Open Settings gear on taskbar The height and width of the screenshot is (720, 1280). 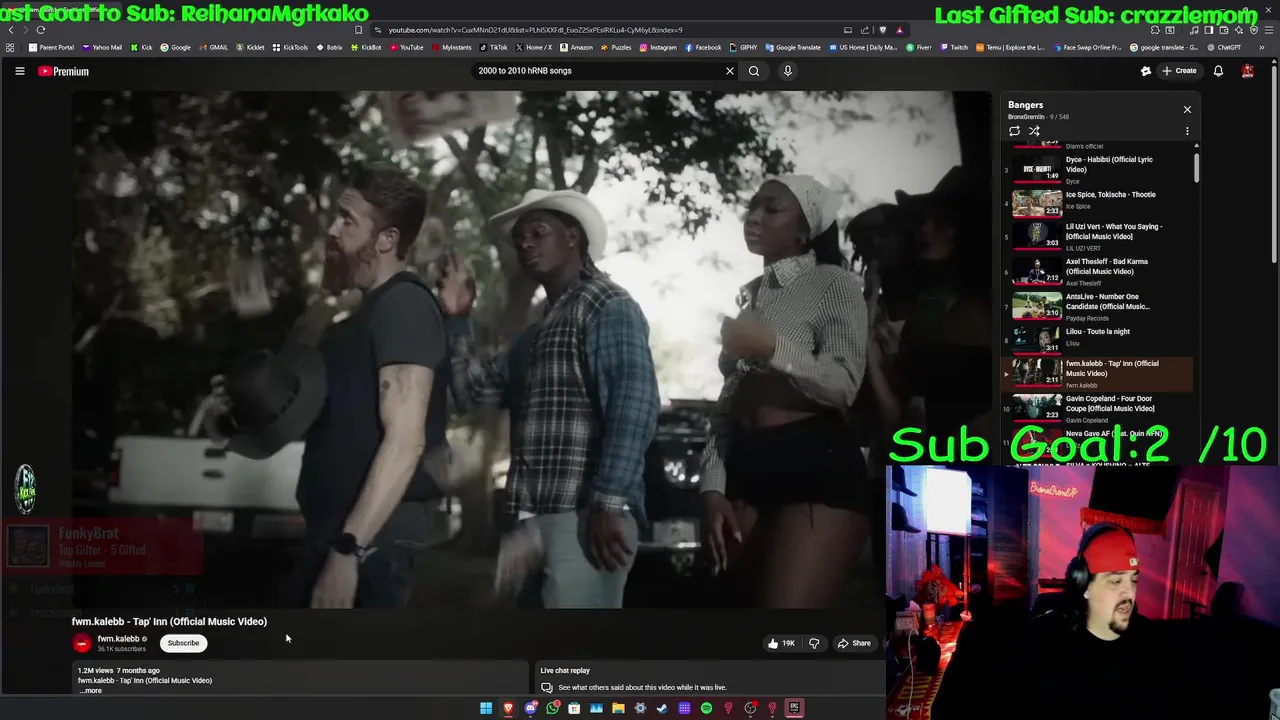(x=640, y=708)
